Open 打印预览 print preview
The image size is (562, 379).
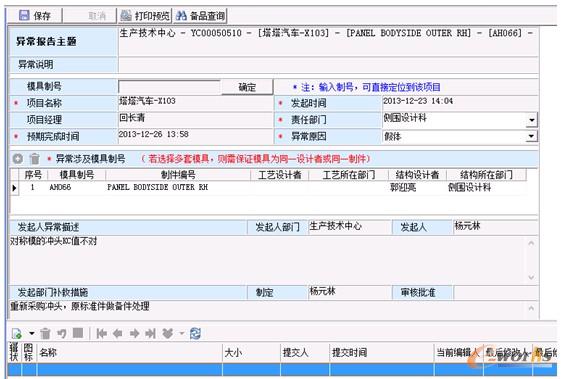pos(145,15)
